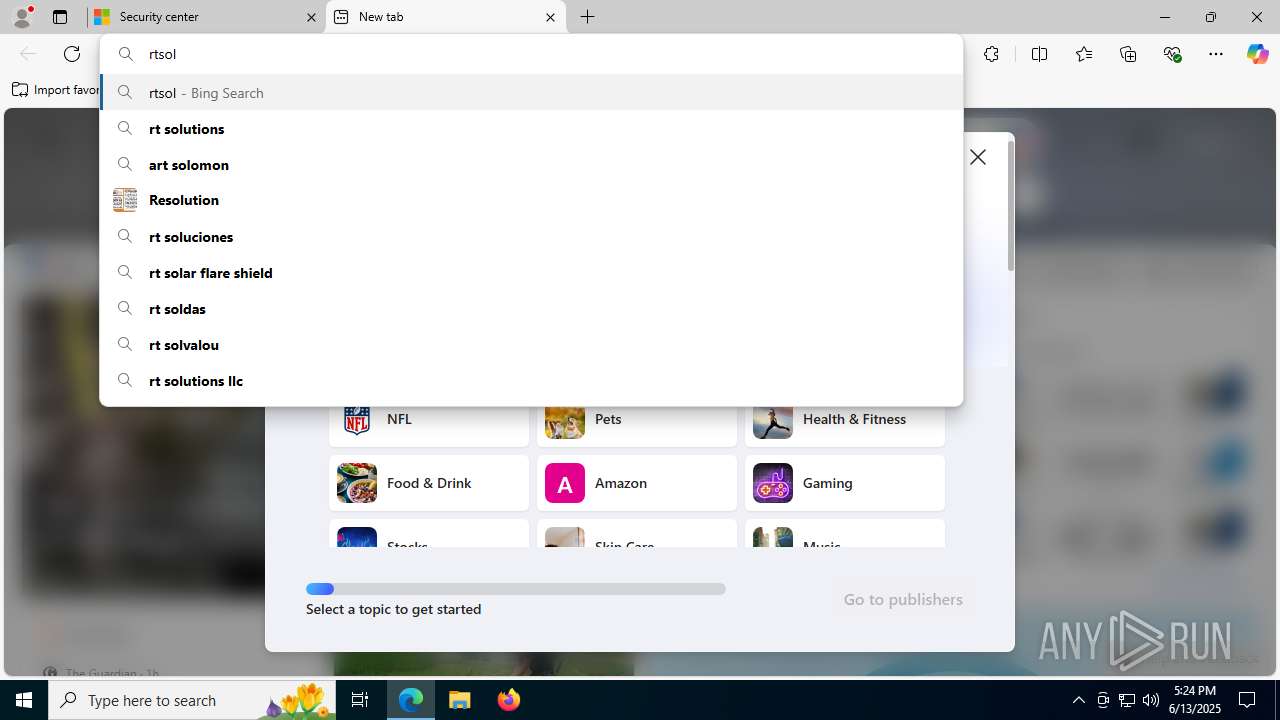This screenshot has height=720, width=1280.
Task: Switch to the Security center tab
Action: coord(207,17)
